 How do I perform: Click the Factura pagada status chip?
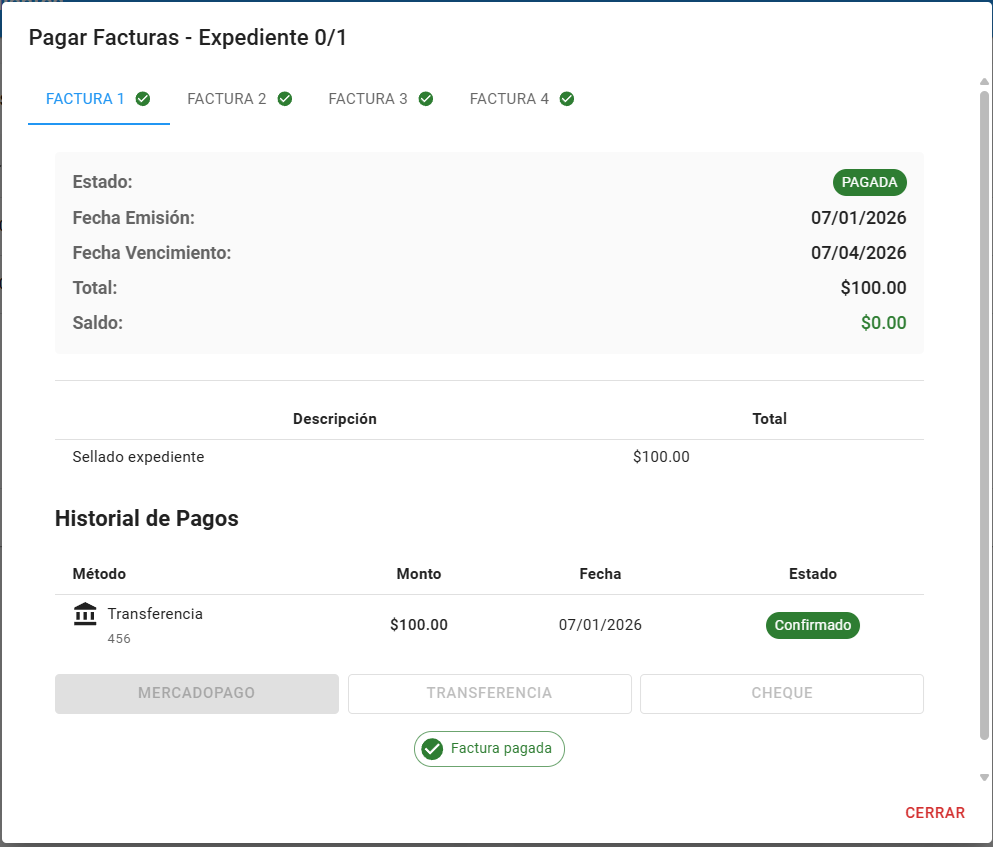pyautogui.click(x=489, y=748)
